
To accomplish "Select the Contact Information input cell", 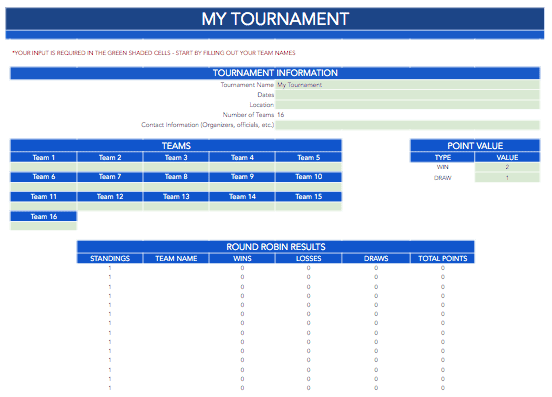I will (x=407, y=125).
